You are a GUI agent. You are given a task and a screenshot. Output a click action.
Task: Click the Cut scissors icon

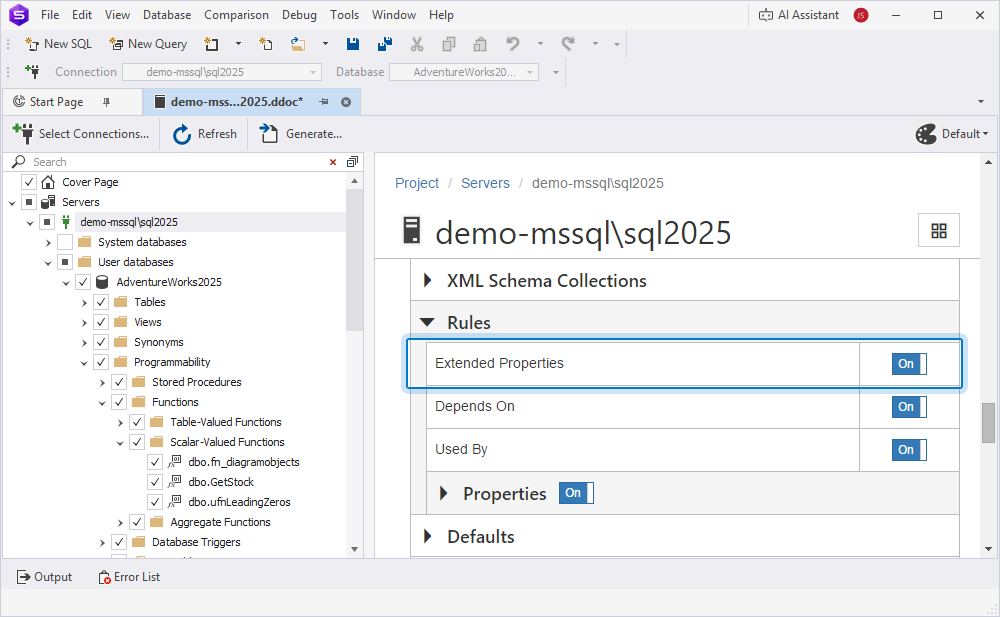pos(417,43)
